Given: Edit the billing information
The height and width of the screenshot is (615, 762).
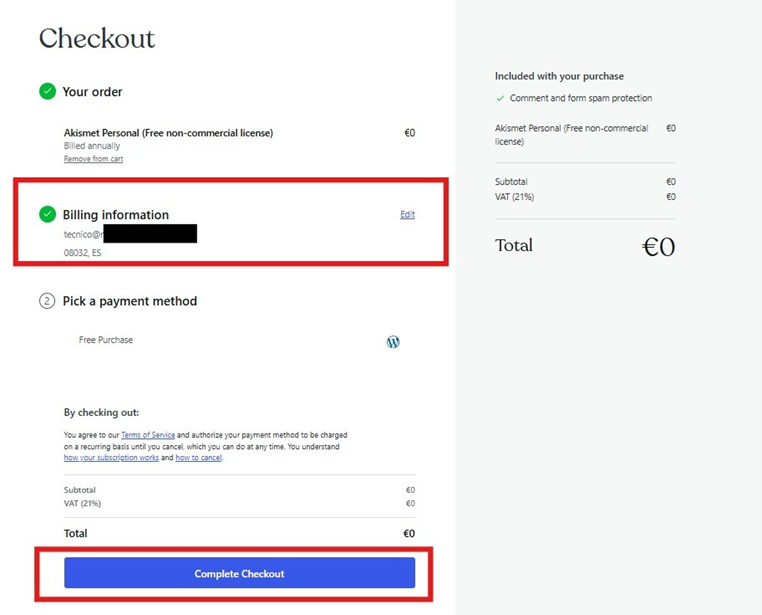Looking at the screenshot, I should point(407,214).
